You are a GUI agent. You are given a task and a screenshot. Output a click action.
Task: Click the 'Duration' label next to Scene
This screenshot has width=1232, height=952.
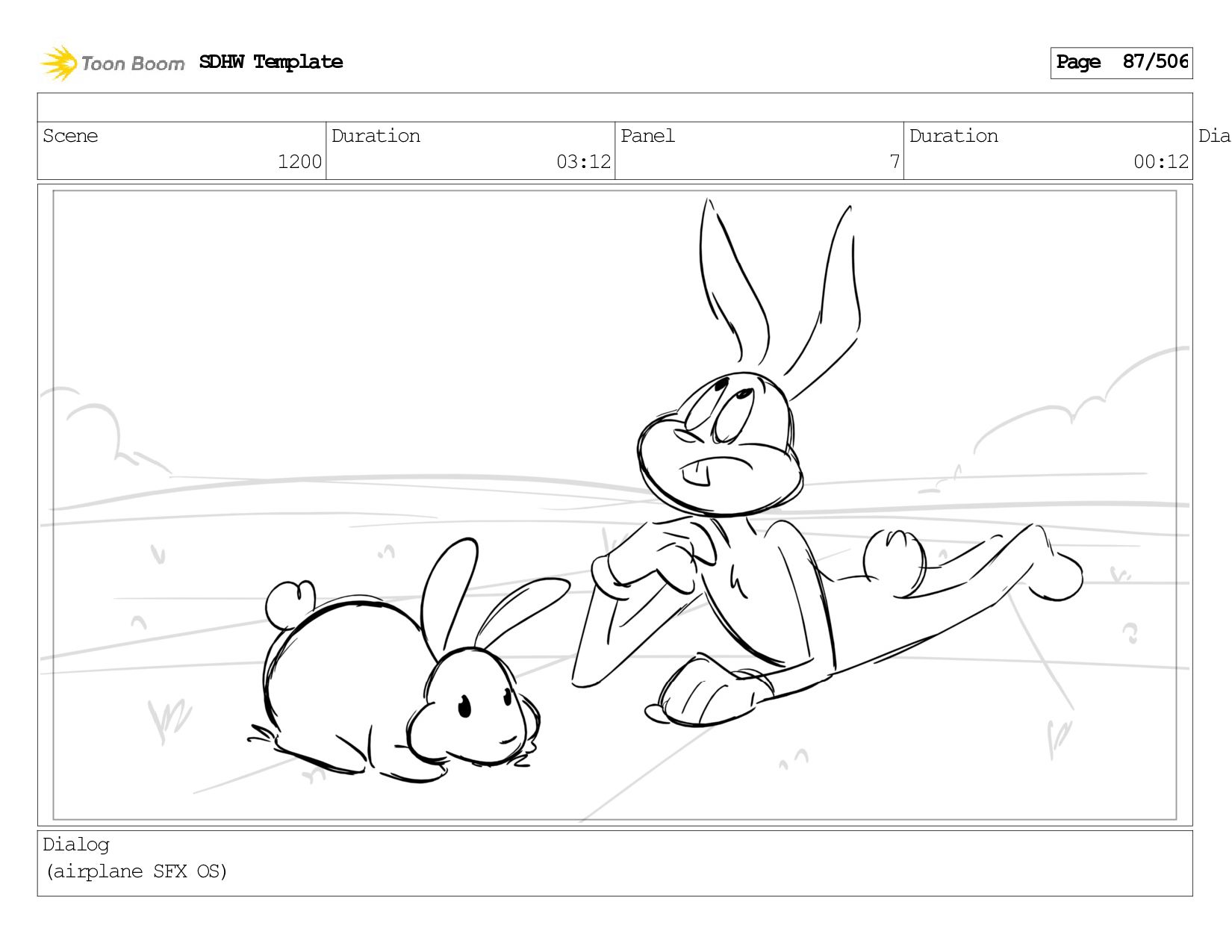point(376,136)
